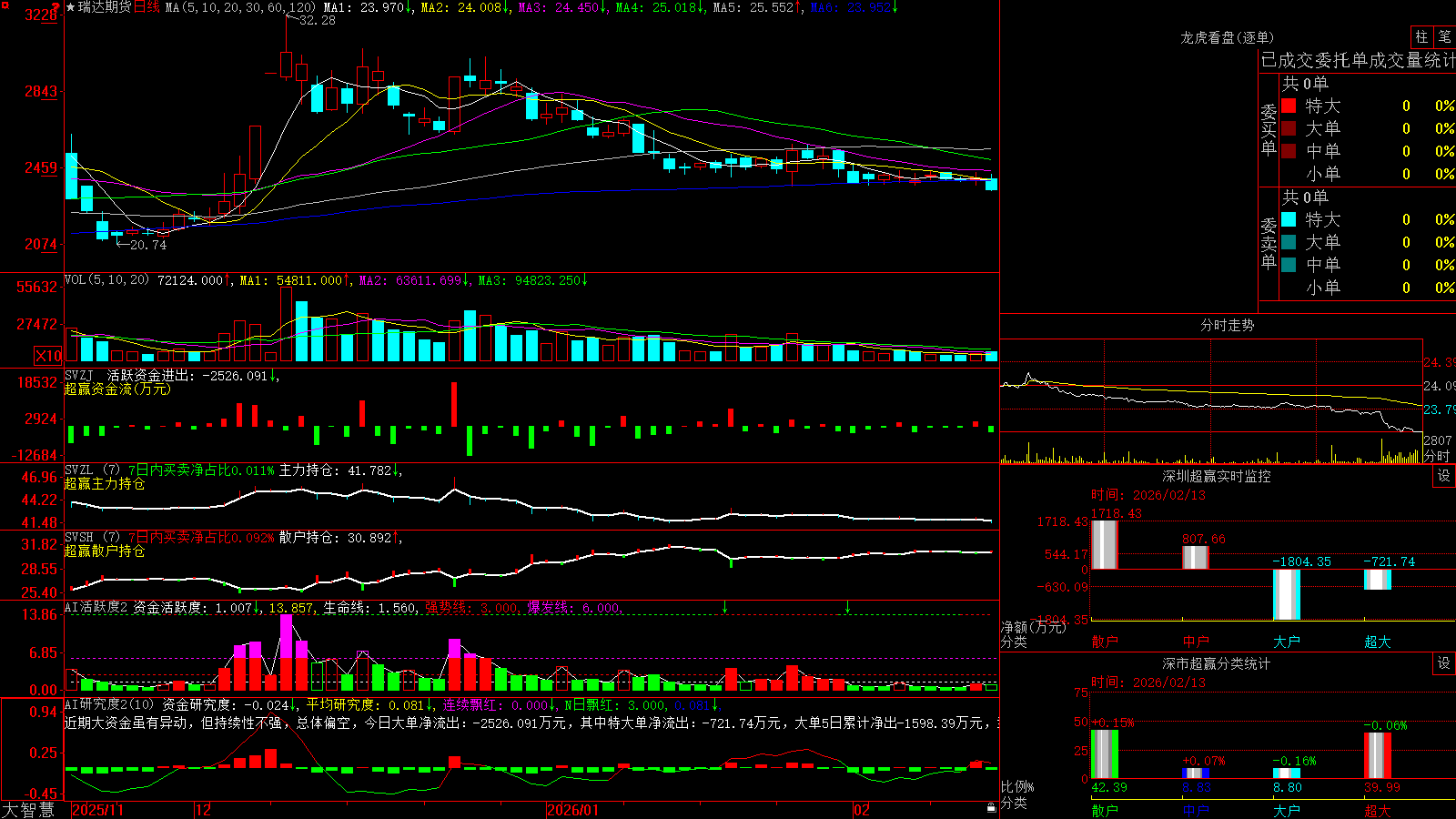This screenshot has height=819, width=1456.
Task: Click the 中户 bar labeled 807.66
Action: tap(1196, 558)
